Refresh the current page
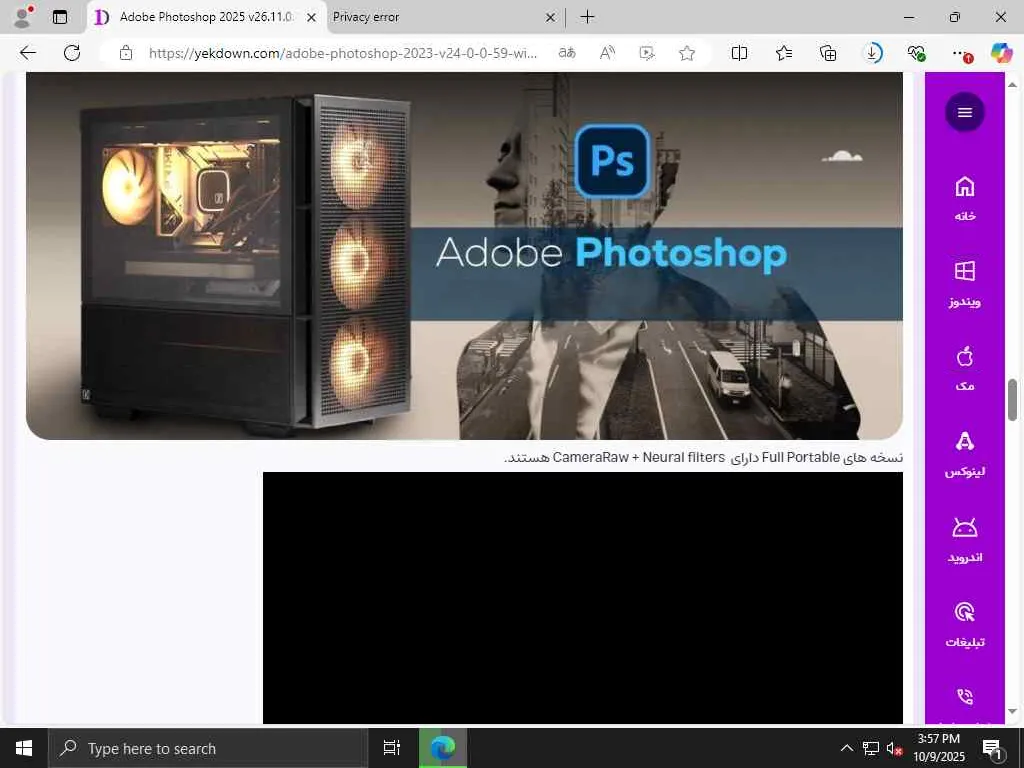This screenshot has height=768, width=1024. [x=72, y=53]
